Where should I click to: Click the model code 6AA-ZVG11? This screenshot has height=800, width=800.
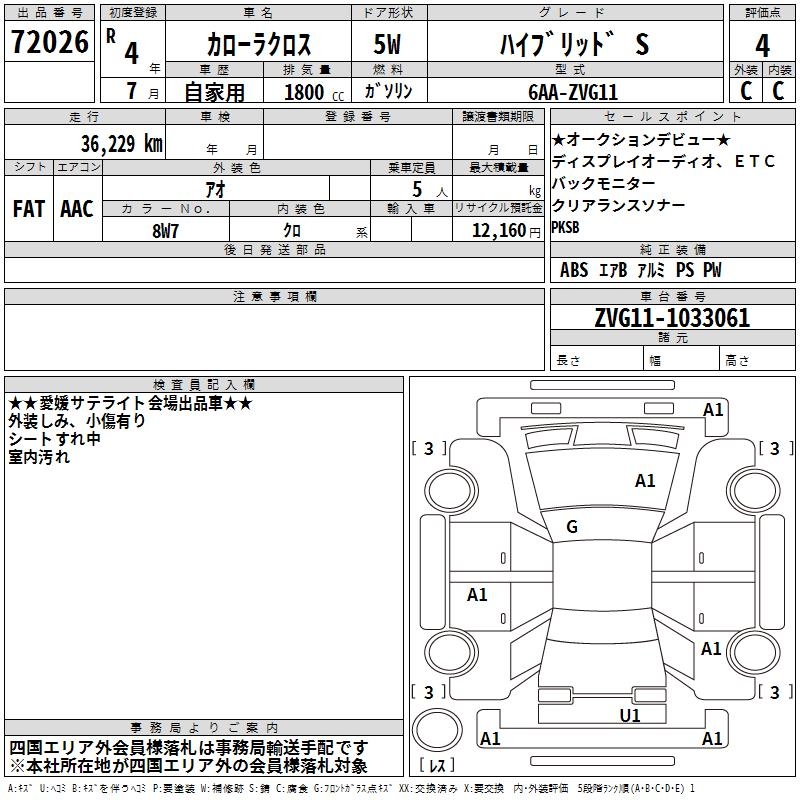tap(573, 92)
